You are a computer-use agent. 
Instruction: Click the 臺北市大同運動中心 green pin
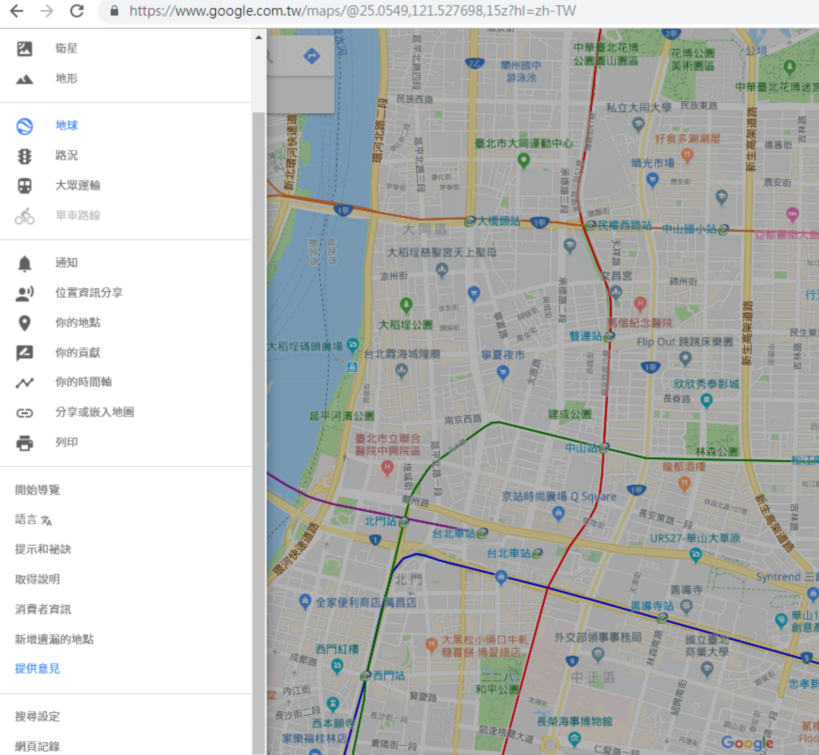pos(523,160)
